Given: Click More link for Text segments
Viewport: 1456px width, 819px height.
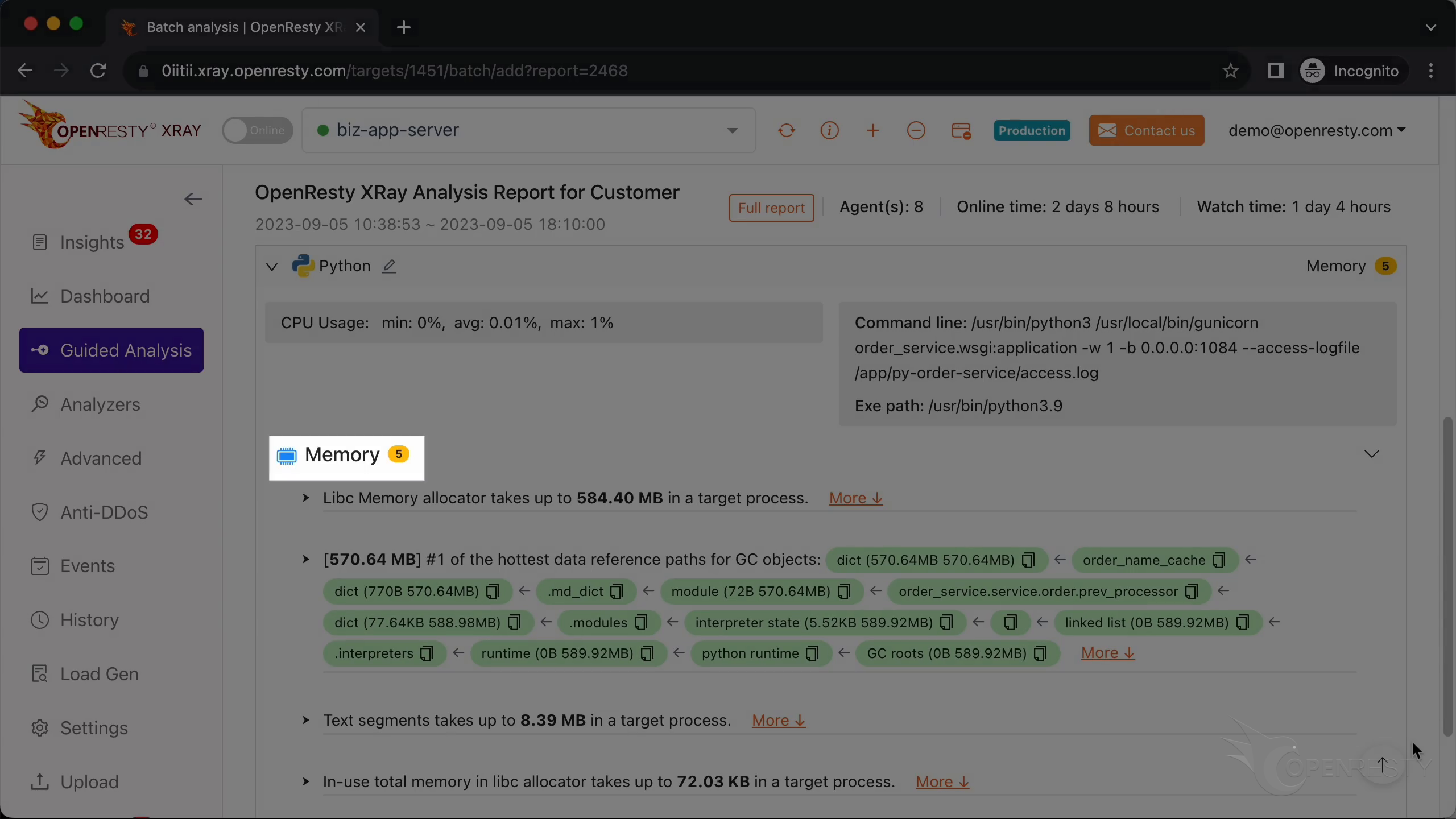Looking at the screenshot, I should click(x=778, y=721).
